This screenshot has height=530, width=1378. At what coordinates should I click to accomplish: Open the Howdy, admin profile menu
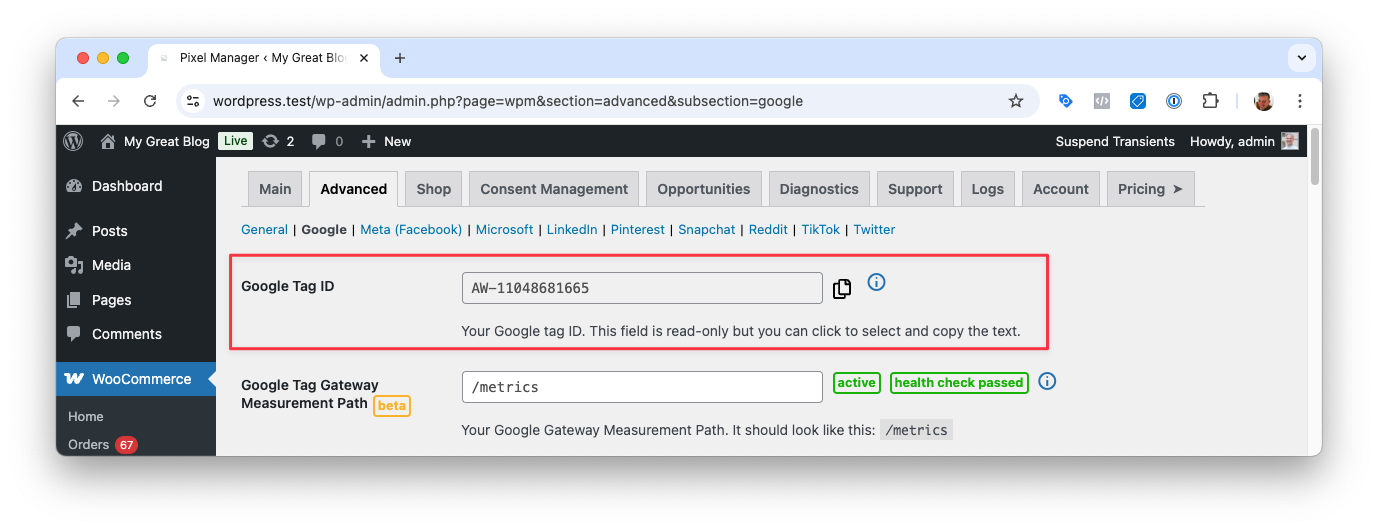1243,141
